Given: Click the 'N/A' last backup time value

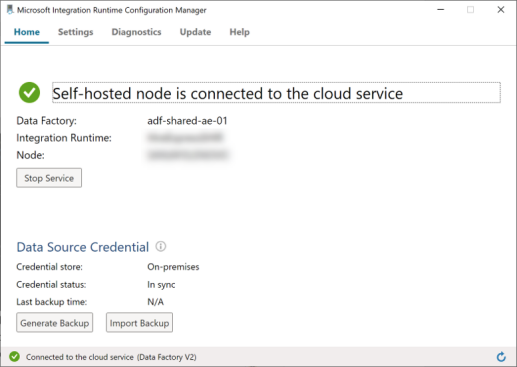Looking at the screenshot, I should pos(155,302).
